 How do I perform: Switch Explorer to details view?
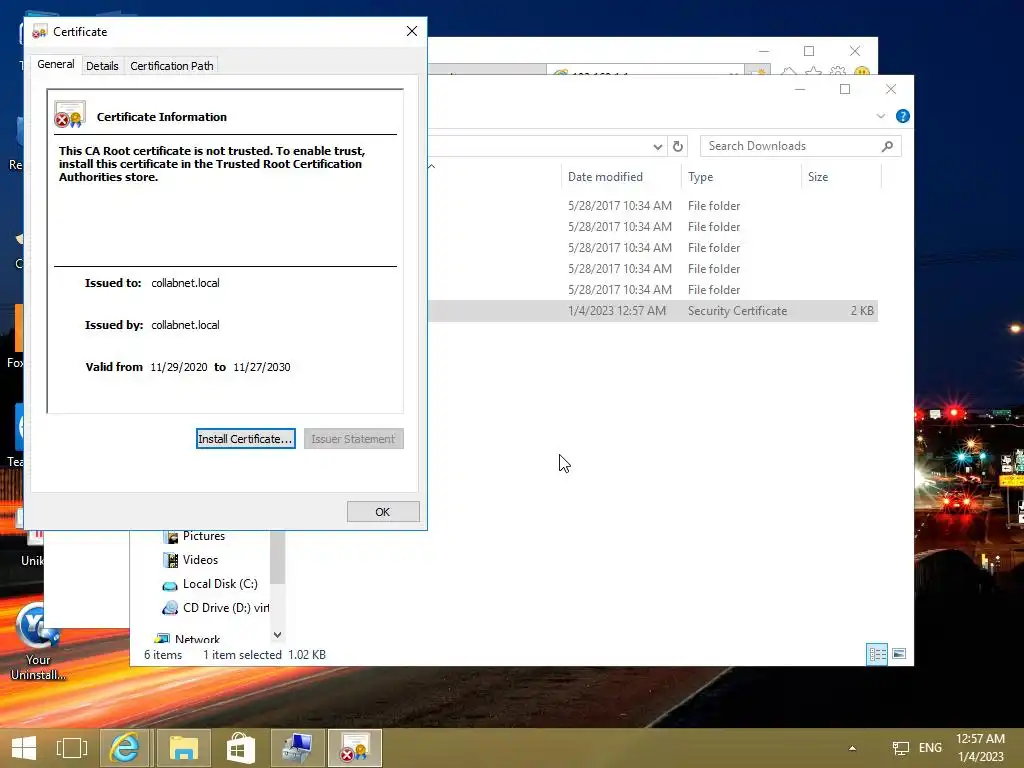[877, 654]
